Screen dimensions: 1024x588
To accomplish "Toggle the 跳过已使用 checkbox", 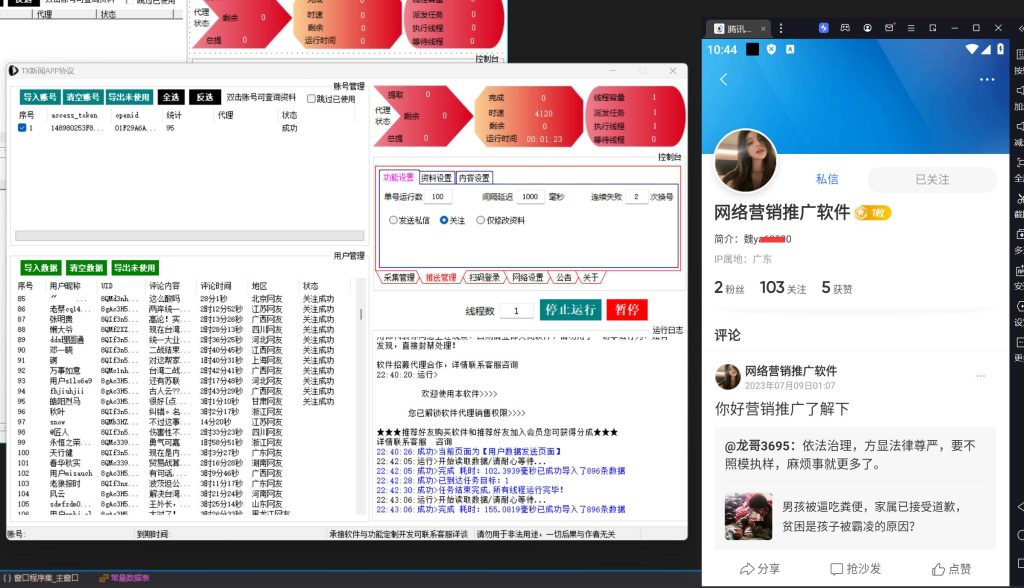I will [x=311, y=99].
